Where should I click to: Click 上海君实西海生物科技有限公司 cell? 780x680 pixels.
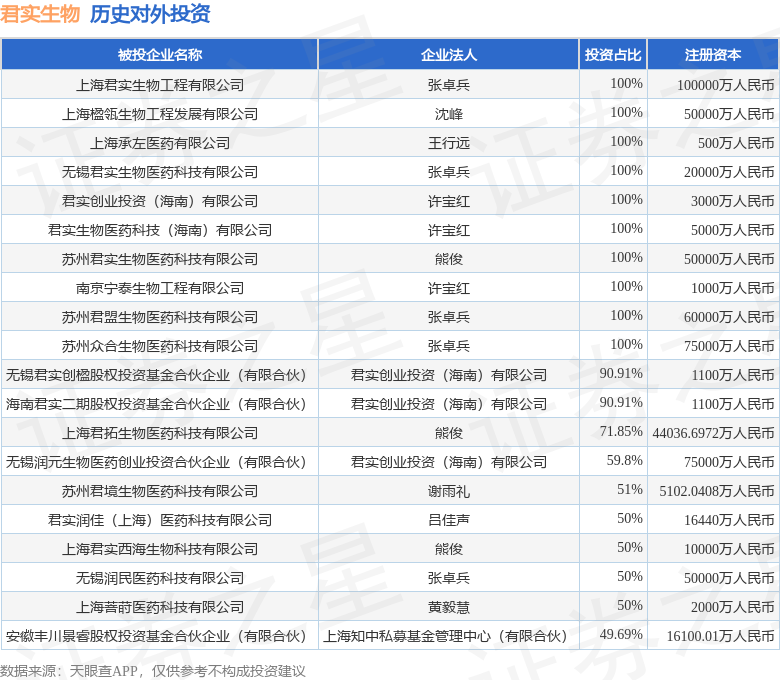coord(160,549)
